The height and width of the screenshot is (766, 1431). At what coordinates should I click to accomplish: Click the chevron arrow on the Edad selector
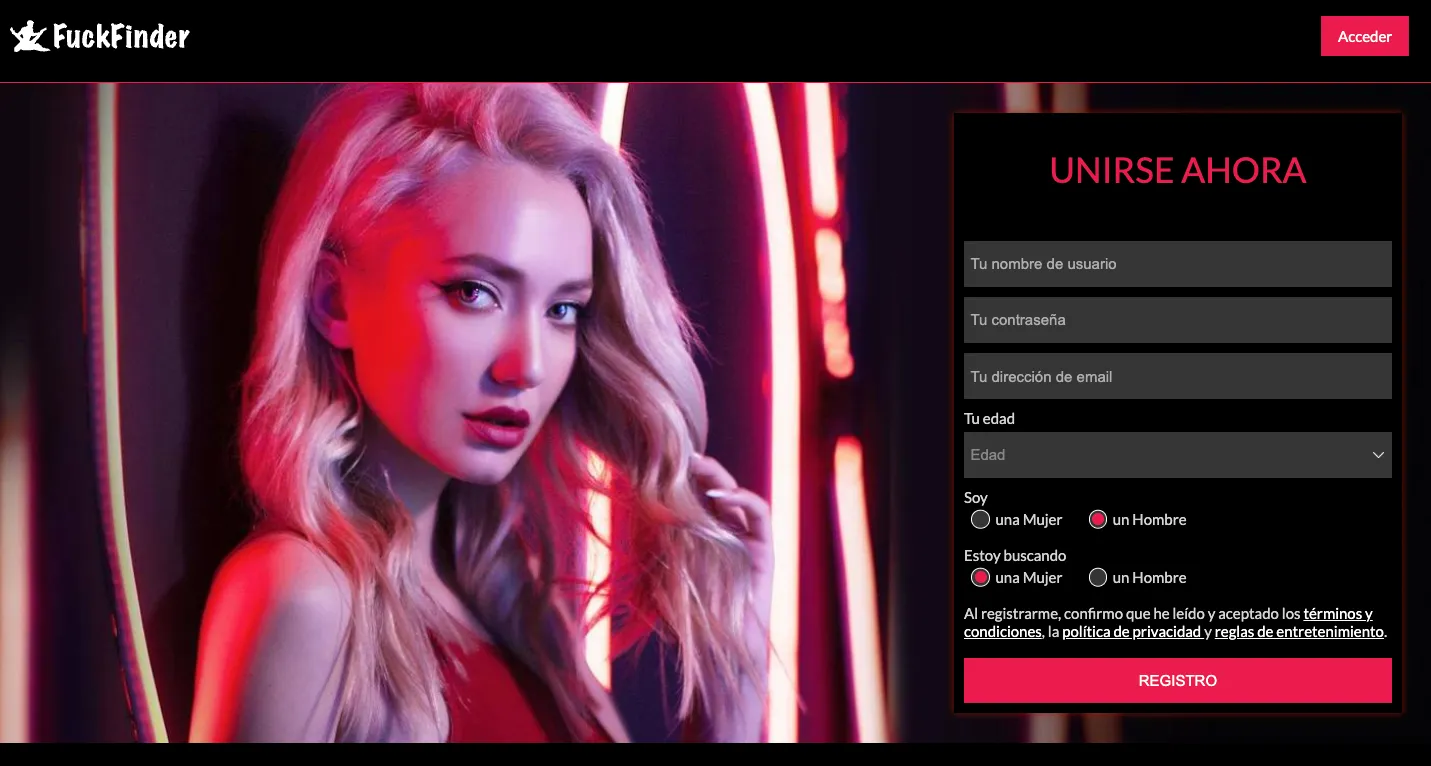tap(1378, 455)
